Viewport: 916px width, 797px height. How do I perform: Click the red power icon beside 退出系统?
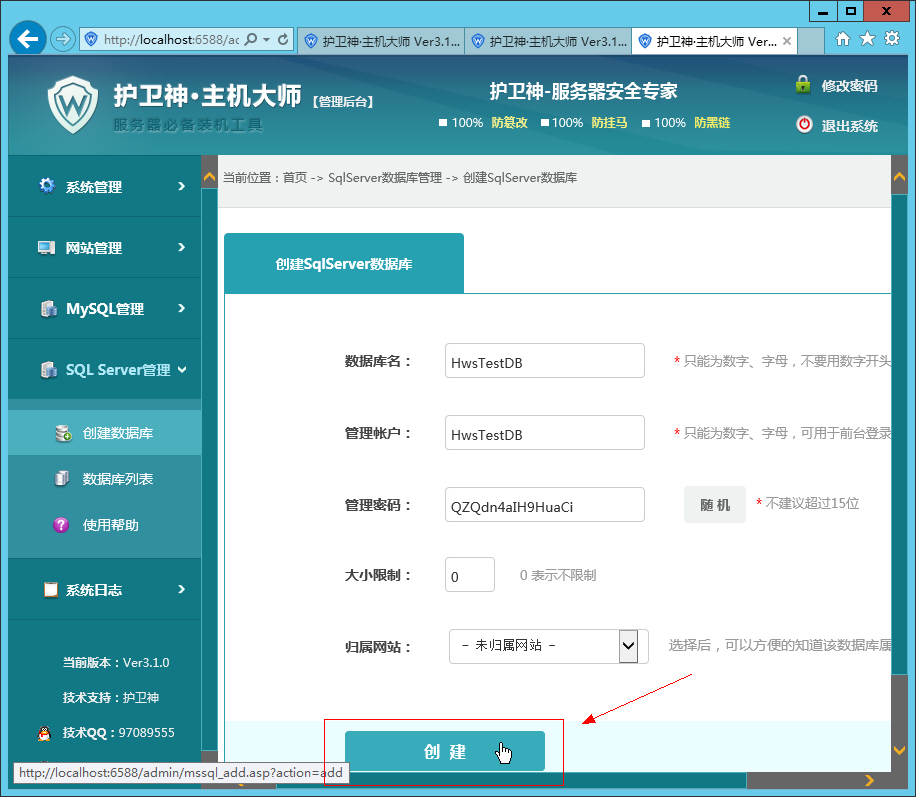coord(804,124)
